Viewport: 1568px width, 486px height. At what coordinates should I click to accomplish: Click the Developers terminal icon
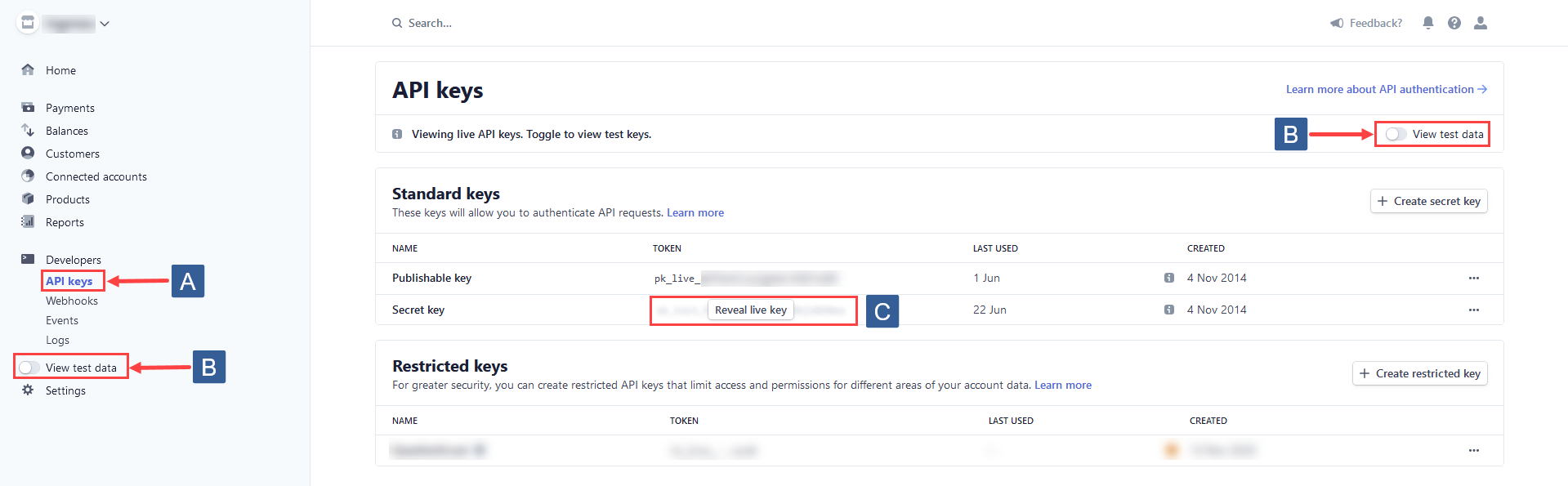click(28, 259)
